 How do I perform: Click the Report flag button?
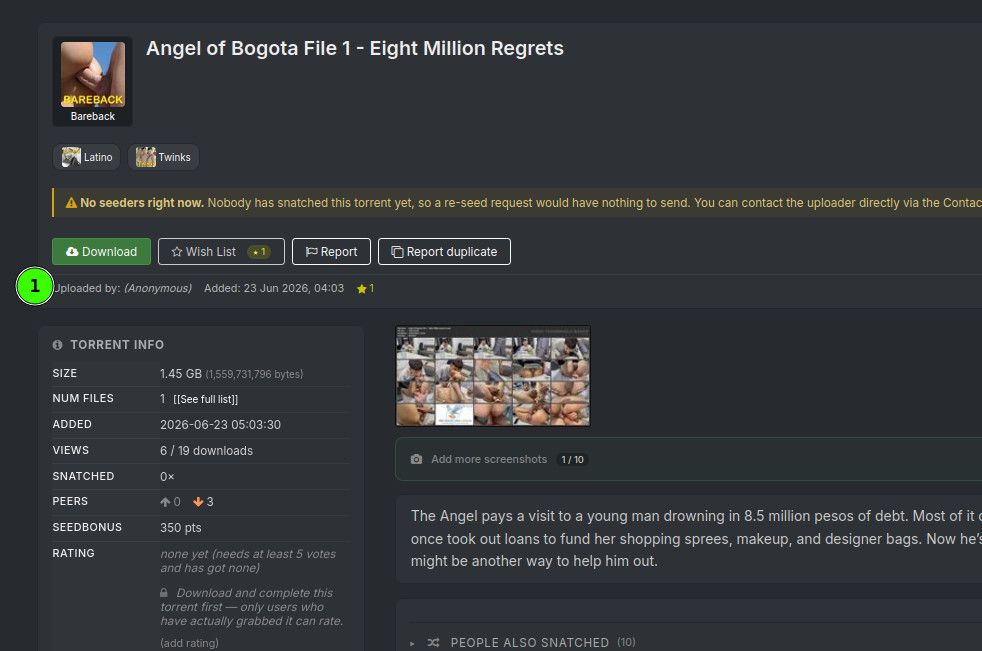coord(331,251)
